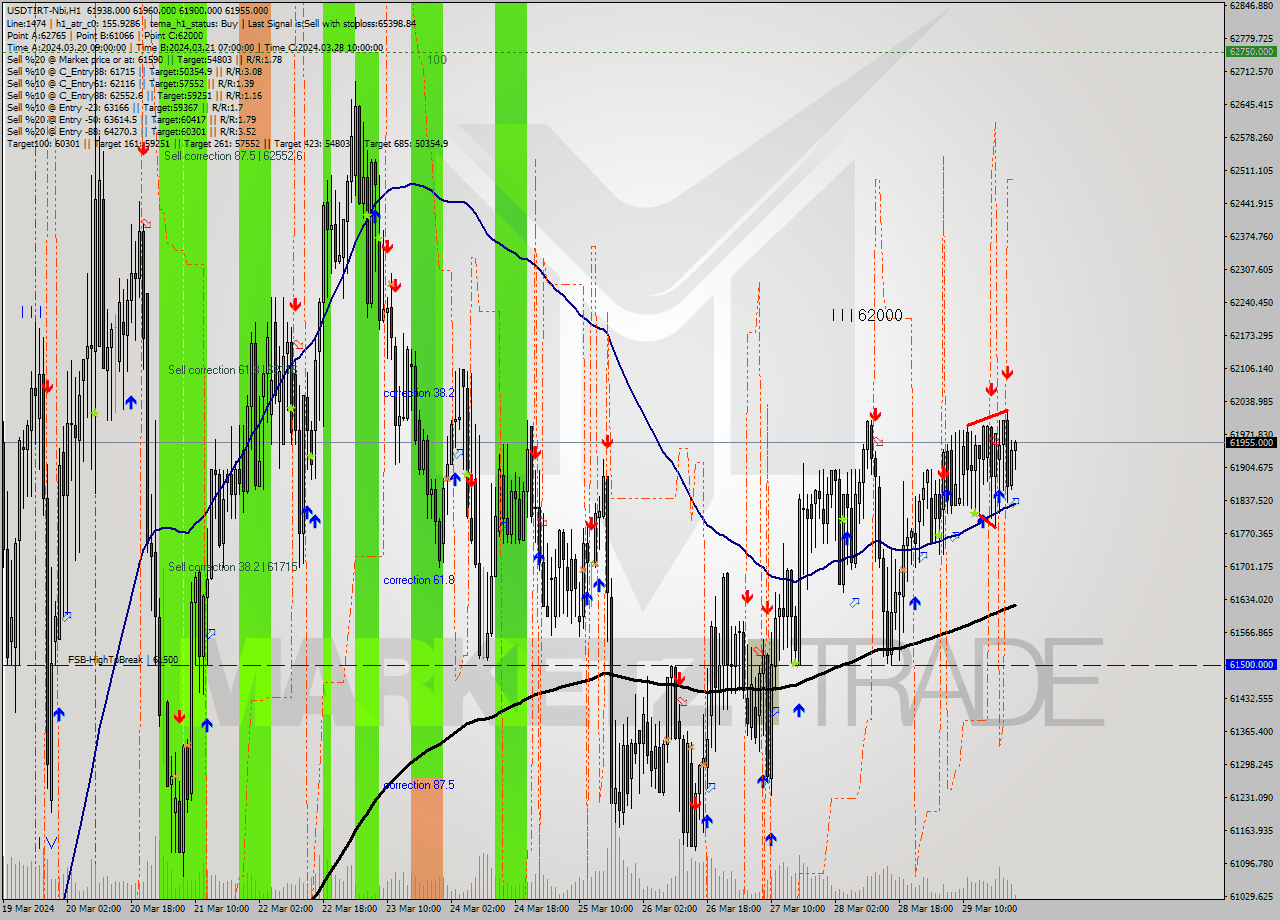This screenshot has height=920, width=1280.
Task: Click the 'FSB-HighToBreak | 61500' label
Action: click(123, 660)
